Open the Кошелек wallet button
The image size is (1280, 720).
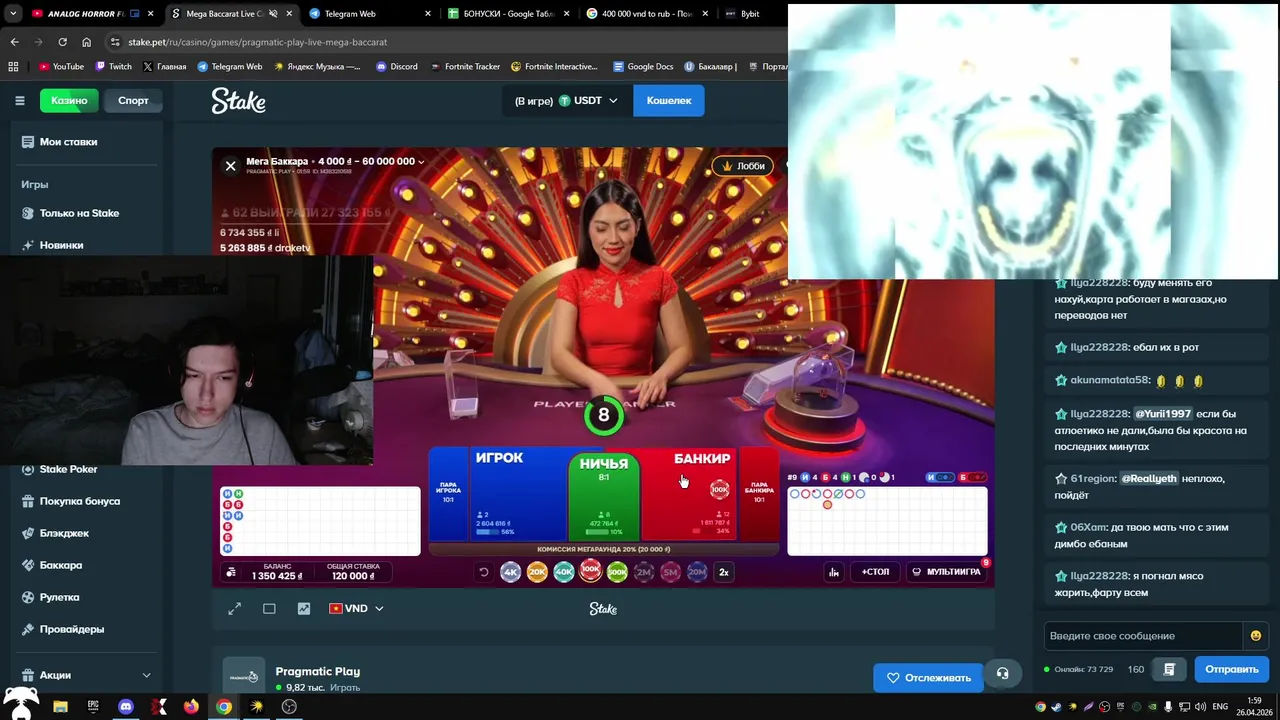tap(669, 100)
